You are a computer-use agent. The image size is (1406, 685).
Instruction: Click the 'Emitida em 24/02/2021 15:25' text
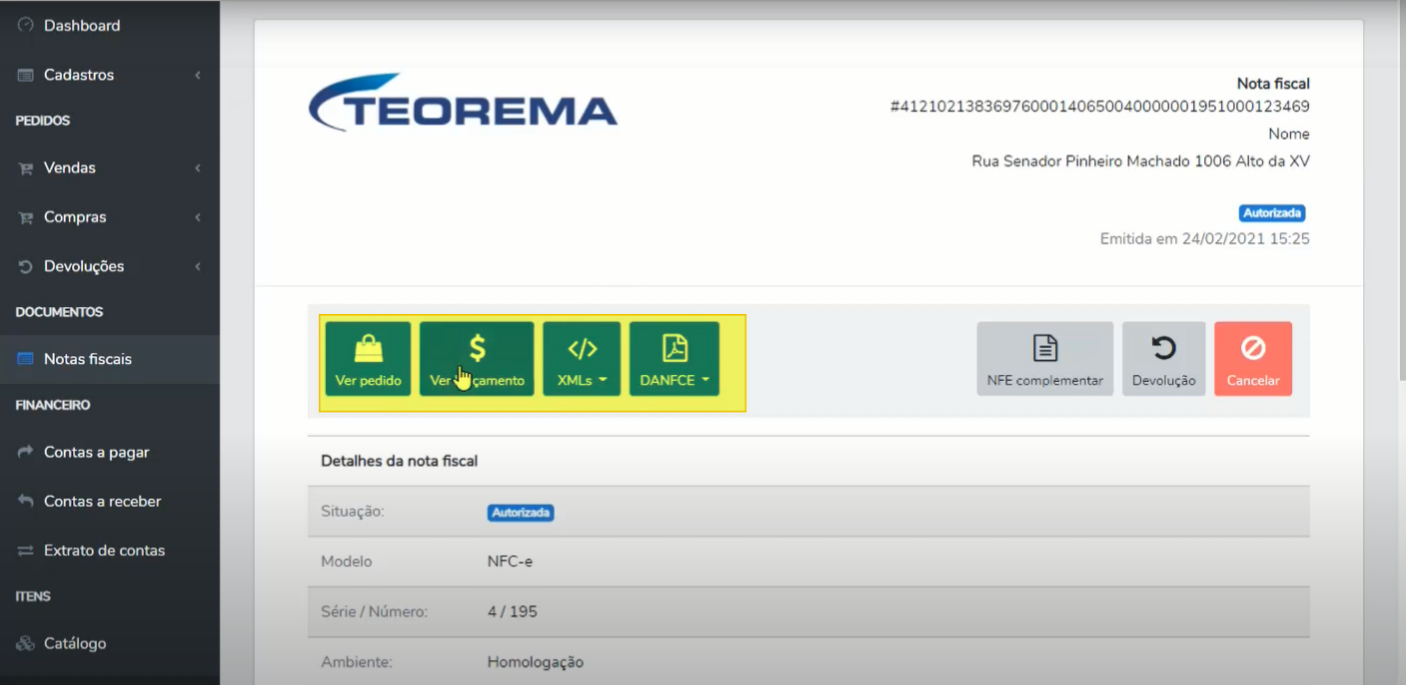point(1205,239)
